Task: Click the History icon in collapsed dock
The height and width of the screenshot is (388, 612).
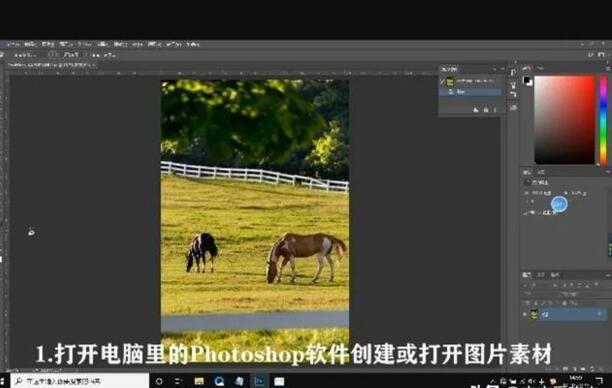Action: (x=513, y=72)
